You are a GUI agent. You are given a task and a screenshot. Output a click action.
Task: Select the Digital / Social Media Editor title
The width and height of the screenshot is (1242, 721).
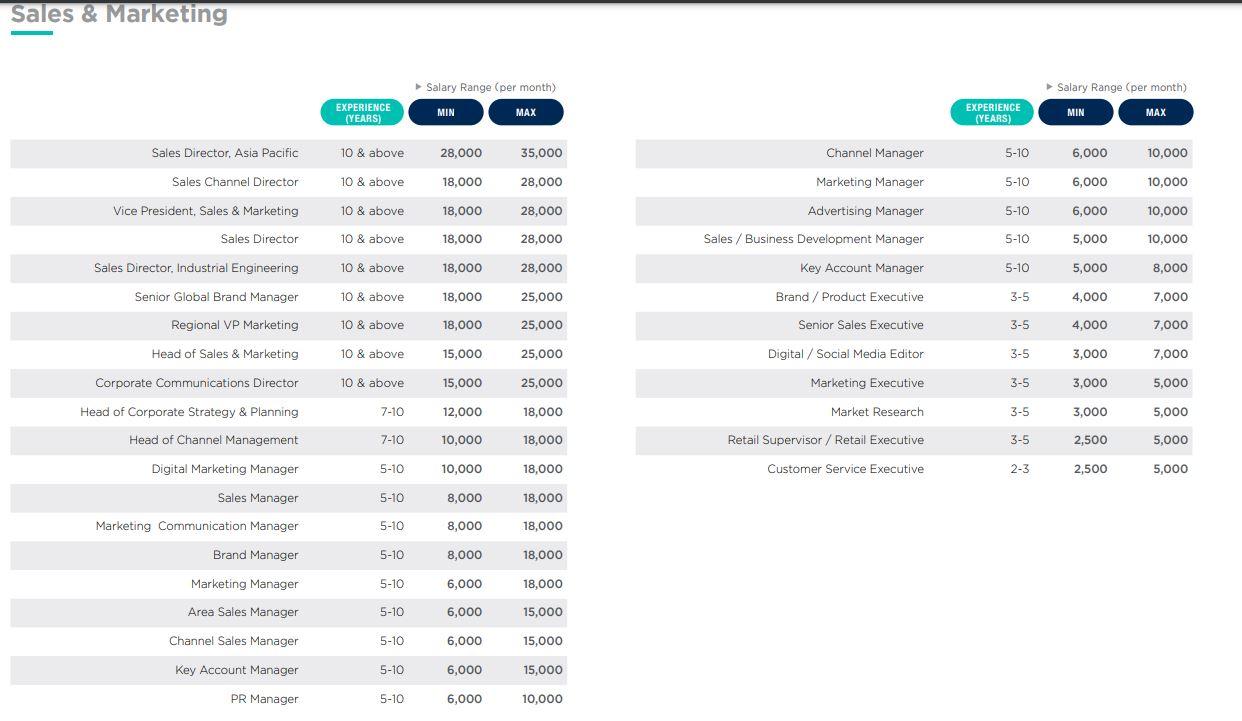tap(846, 354)
